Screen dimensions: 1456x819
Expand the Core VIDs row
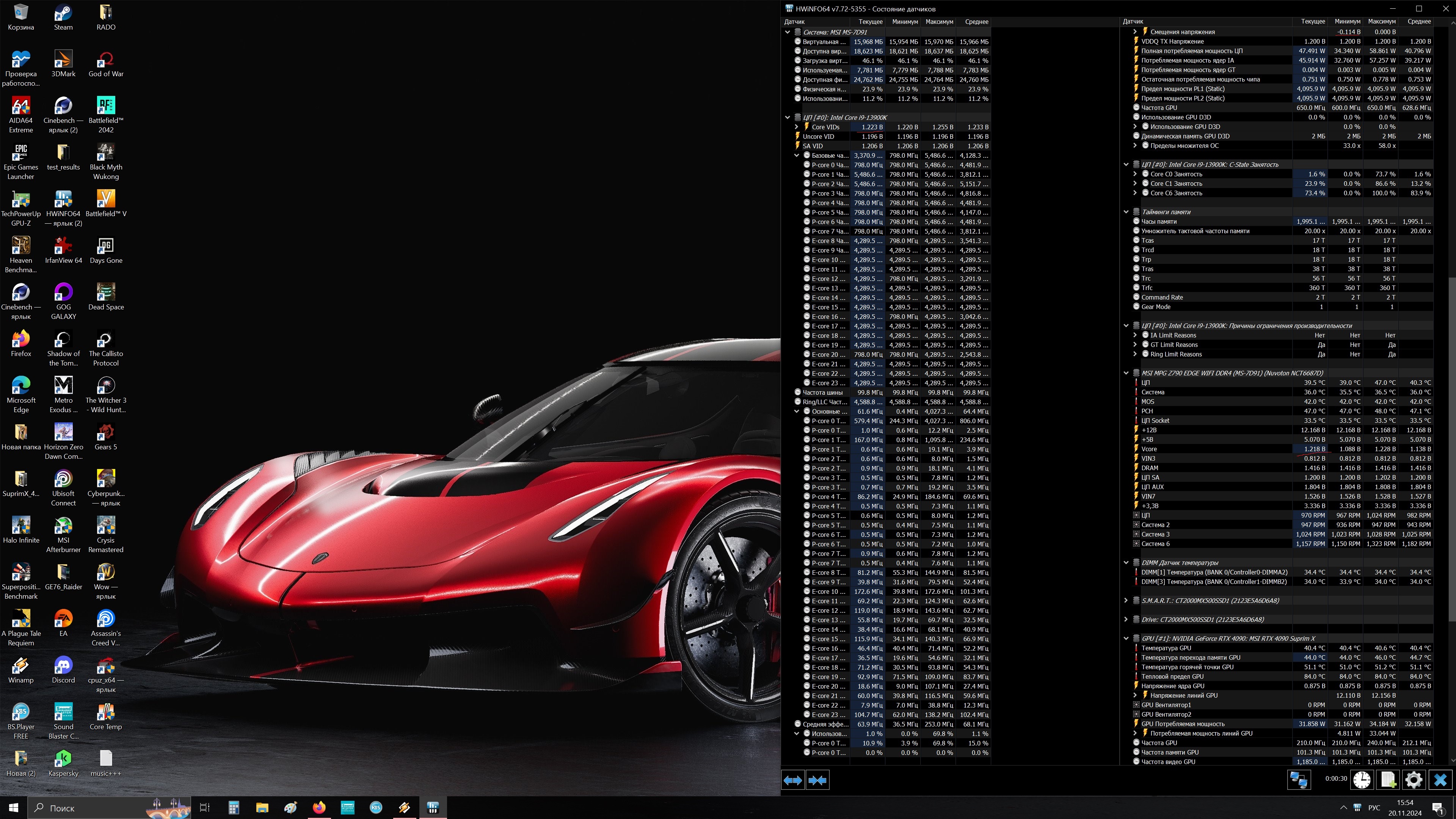point(797,127)
